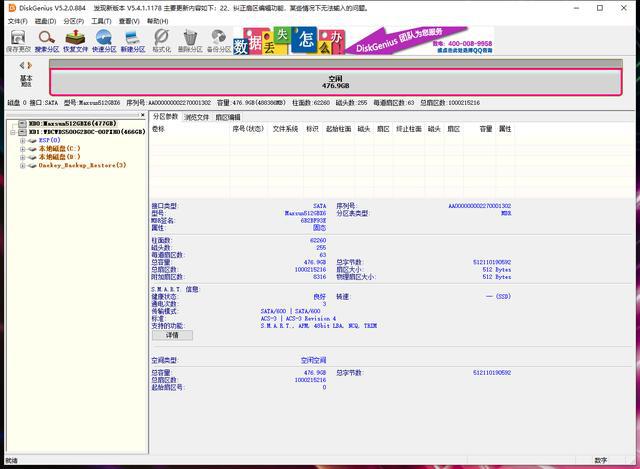640x469 pixels.
Task: Click the 终止柱面 column header
Action: 409,129
